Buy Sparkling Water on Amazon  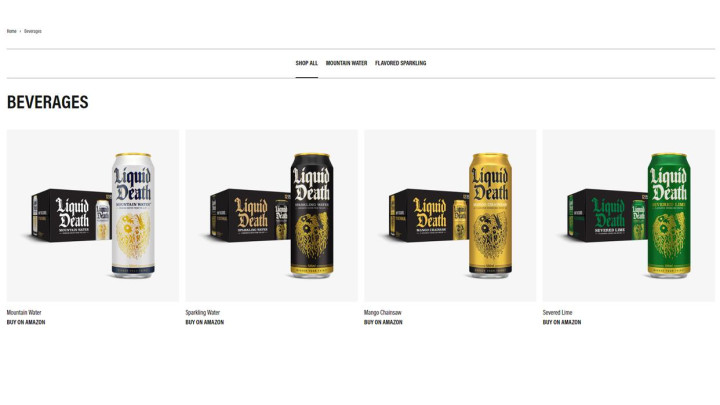pos(204,322)
